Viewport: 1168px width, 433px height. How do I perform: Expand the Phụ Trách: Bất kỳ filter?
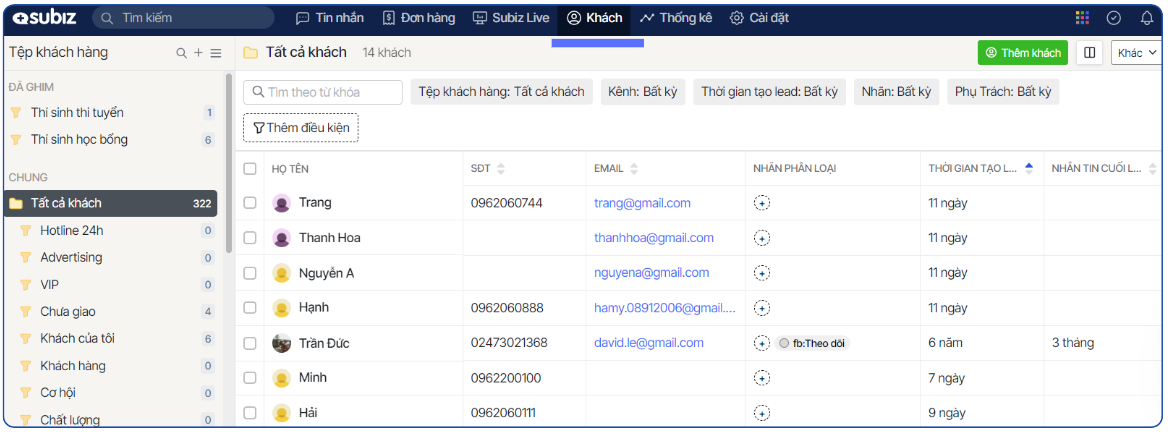(1003, 92)
